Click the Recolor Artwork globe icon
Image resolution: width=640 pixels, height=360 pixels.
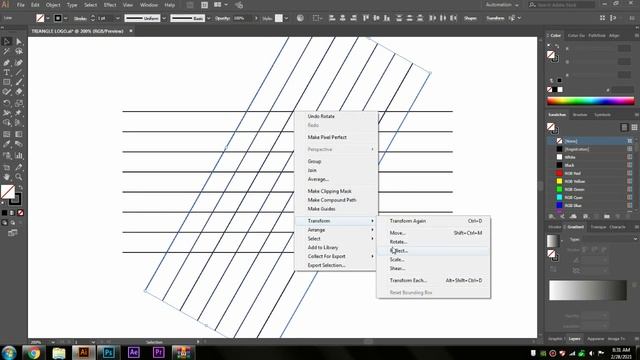(x=300, y=18)
